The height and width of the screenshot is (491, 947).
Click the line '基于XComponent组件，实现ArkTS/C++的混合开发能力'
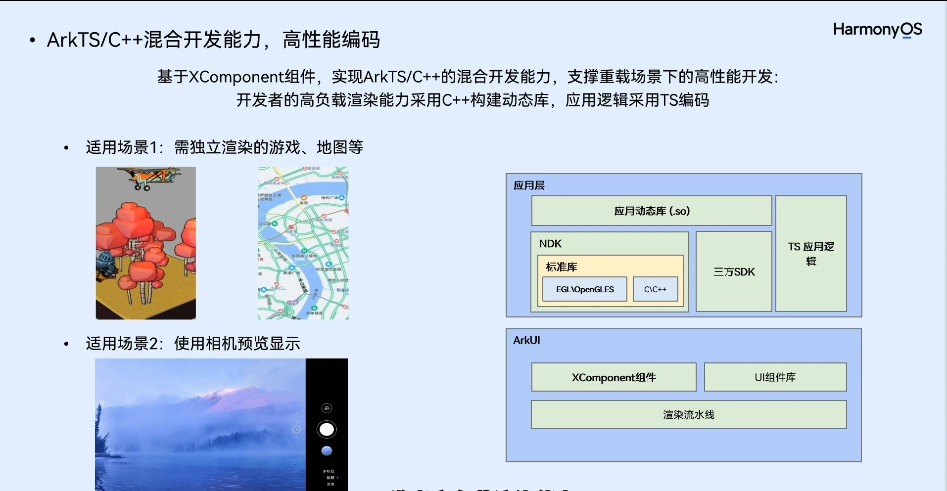354,77
